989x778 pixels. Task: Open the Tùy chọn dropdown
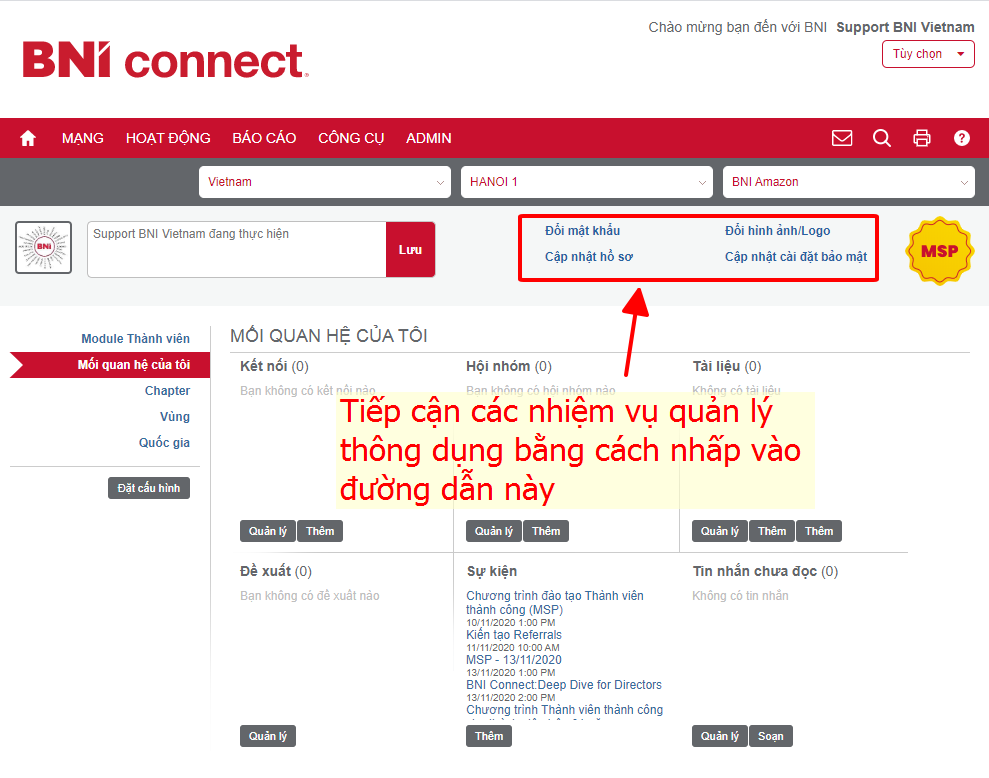928,54
